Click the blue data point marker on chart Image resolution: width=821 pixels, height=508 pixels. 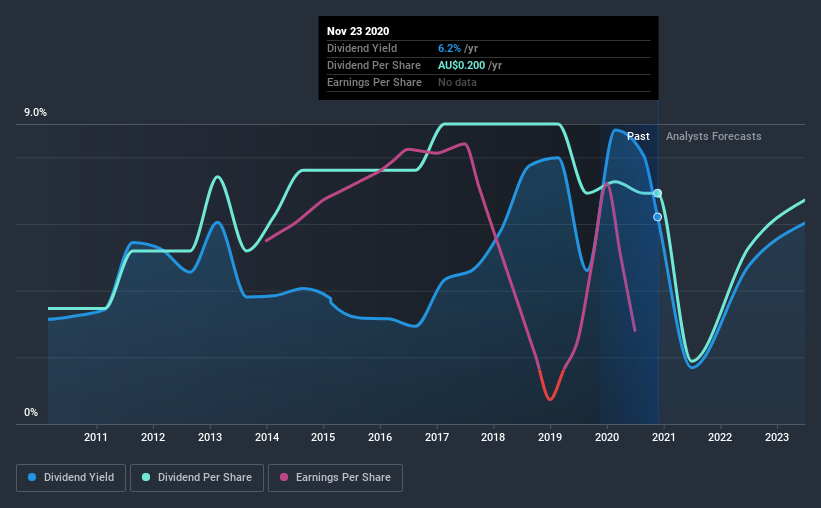[x=657, y=217]
